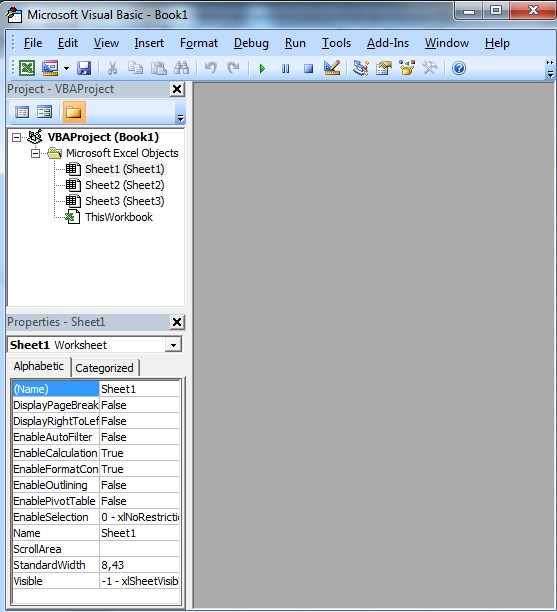Click View Code icon in Project pane
Image resolution: width=557 pixels, height=612 pixels.
[x=22, y=112]
